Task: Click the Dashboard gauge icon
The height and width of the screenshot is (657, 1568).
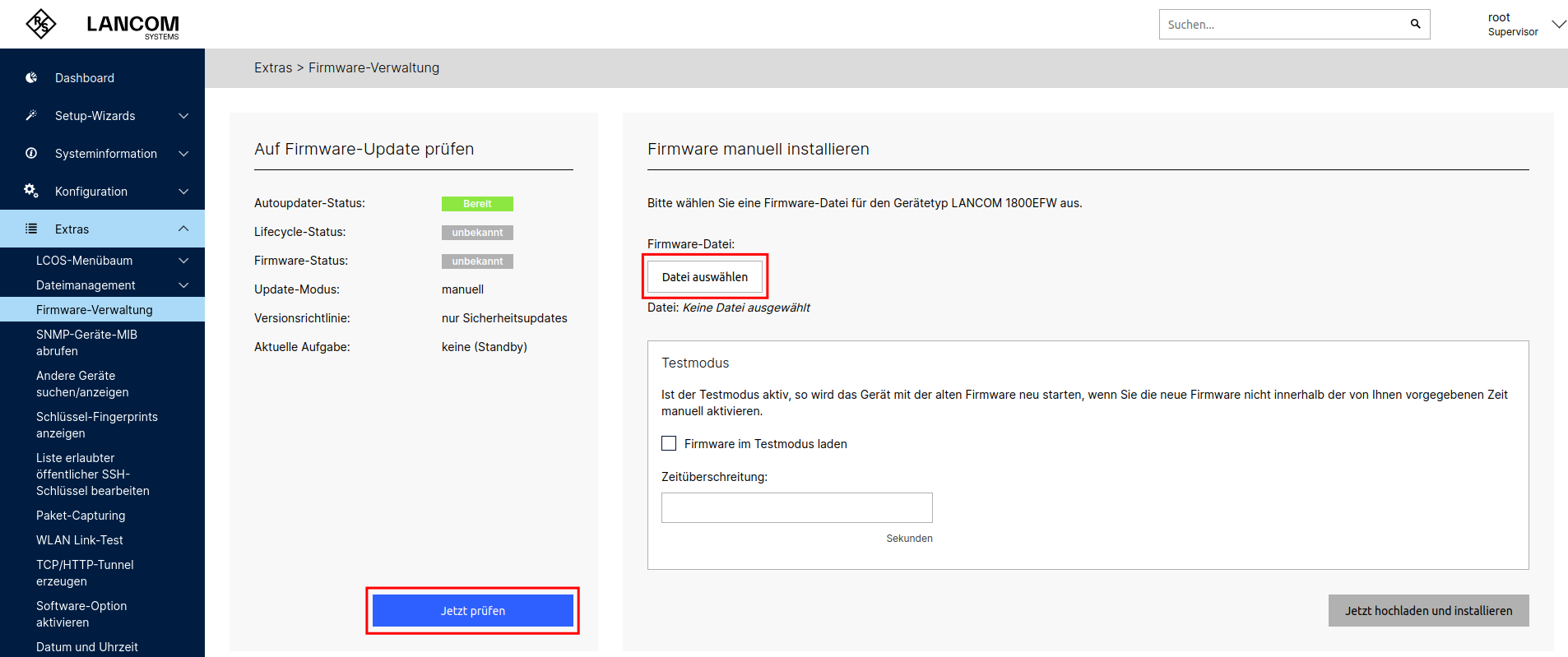Action: point(31,77)
